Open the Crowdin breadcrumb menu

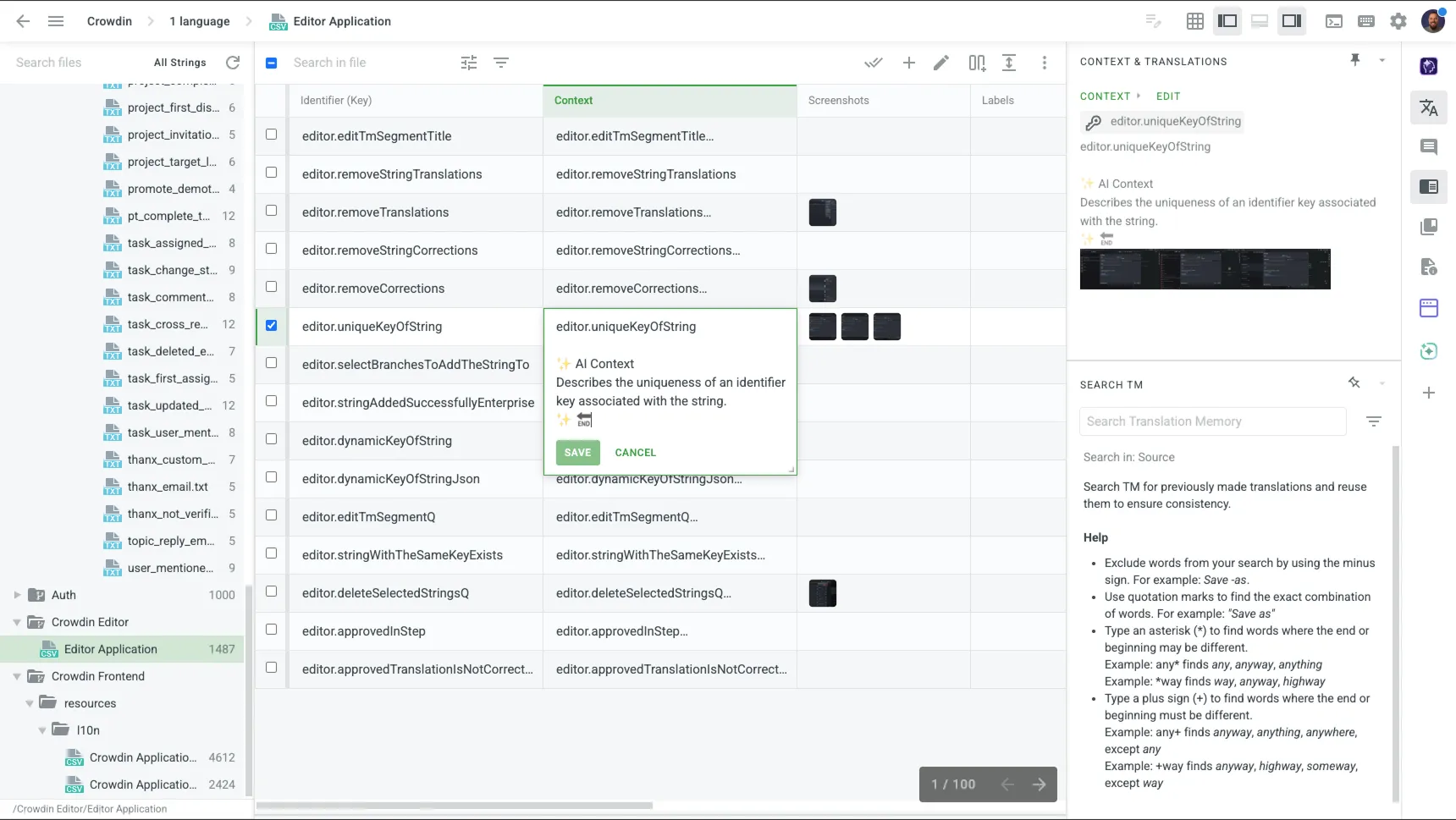coord(109,20)
